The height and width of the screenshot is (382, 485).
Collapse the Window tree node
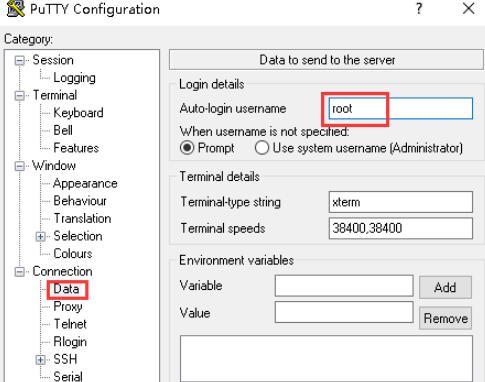coord(20,166)
